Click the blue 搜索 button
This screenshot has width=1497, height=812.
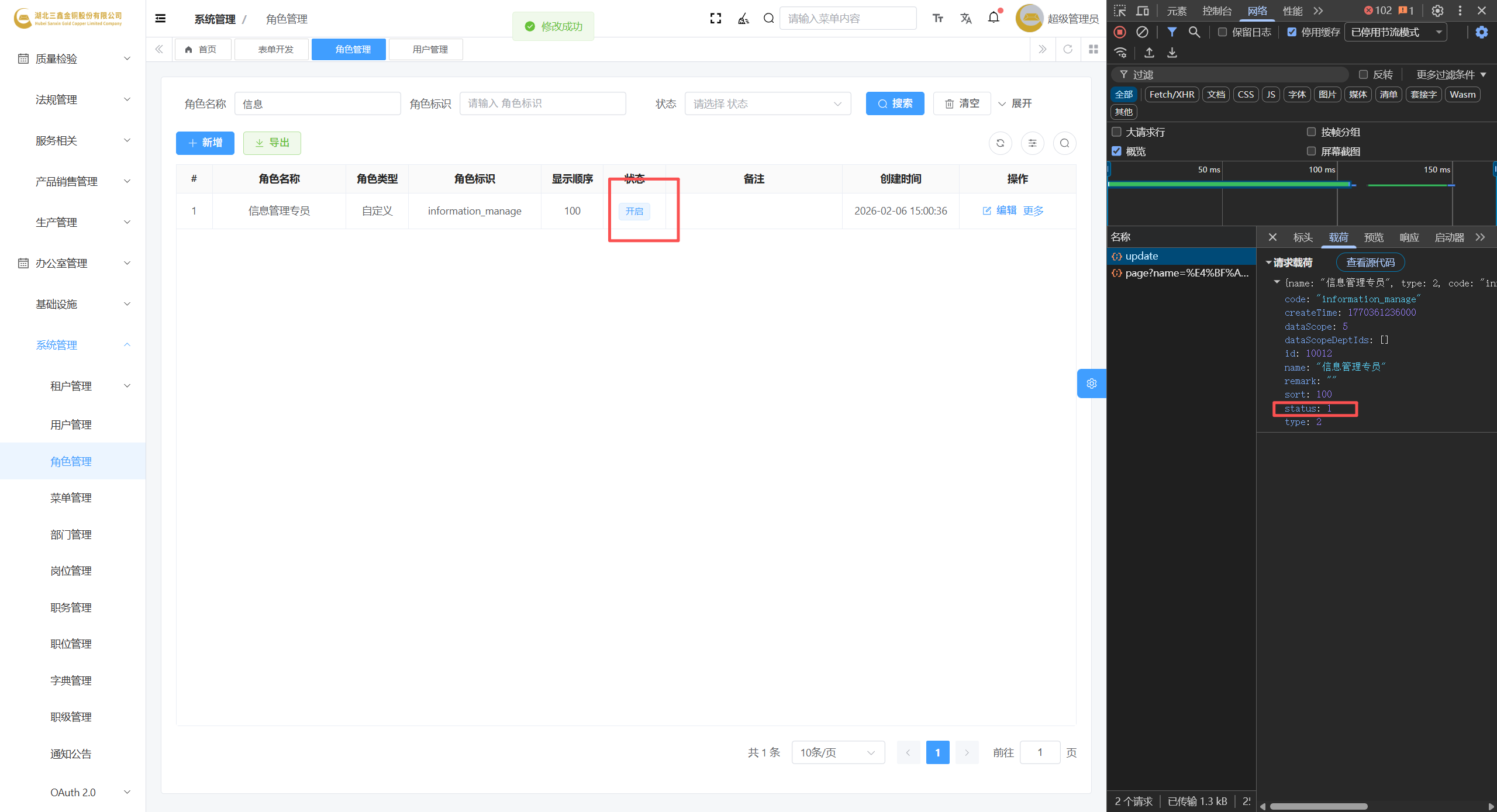pos(895,103)
